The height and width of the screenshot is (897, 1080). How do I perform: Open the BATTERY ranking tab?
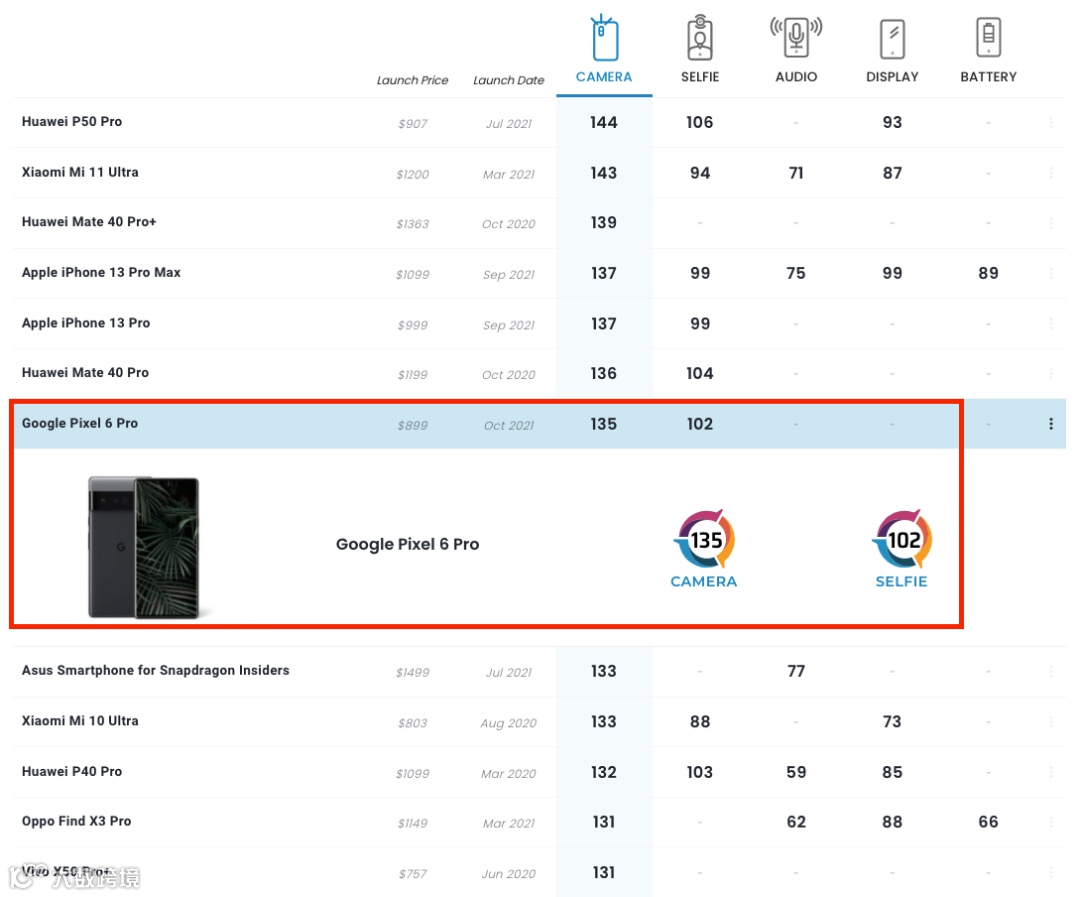(x=988, y=50)
